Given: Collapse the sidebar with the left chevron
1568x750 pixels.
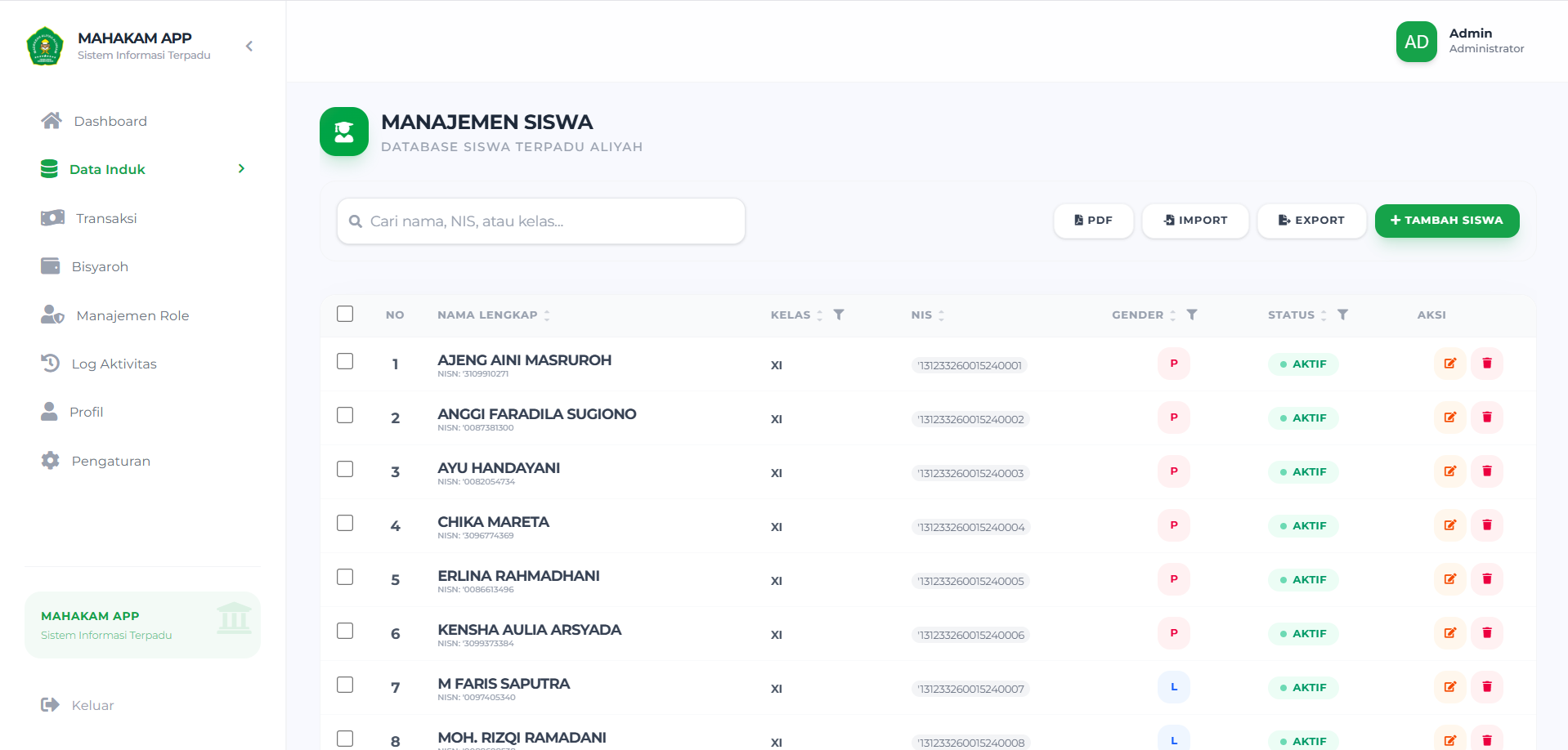Looking at the screenshot, I should [x=249, y=47].
